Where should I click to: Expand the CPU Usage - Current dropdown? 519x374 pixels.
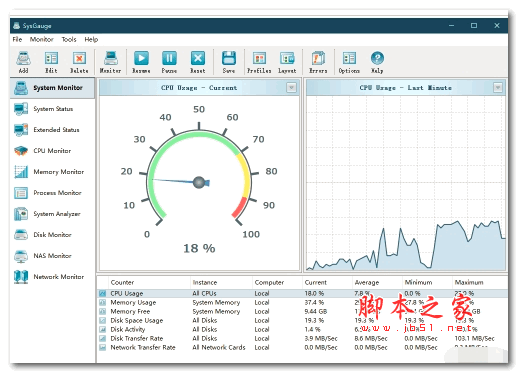291,88
